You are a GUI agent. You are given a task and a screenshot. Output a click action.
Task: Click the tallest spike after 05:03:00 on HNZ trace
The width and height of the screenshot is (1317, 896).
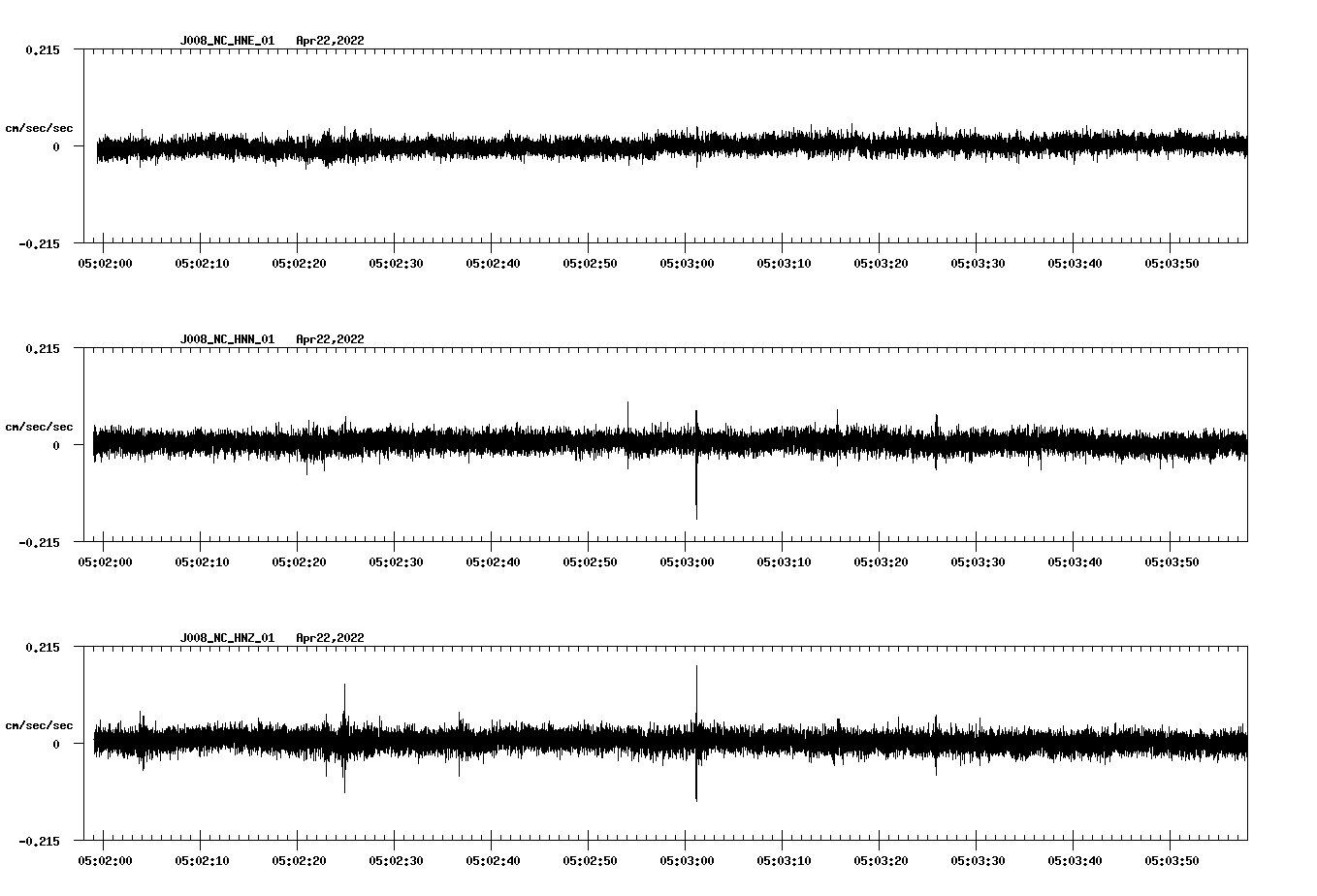(x=696, y=733)
